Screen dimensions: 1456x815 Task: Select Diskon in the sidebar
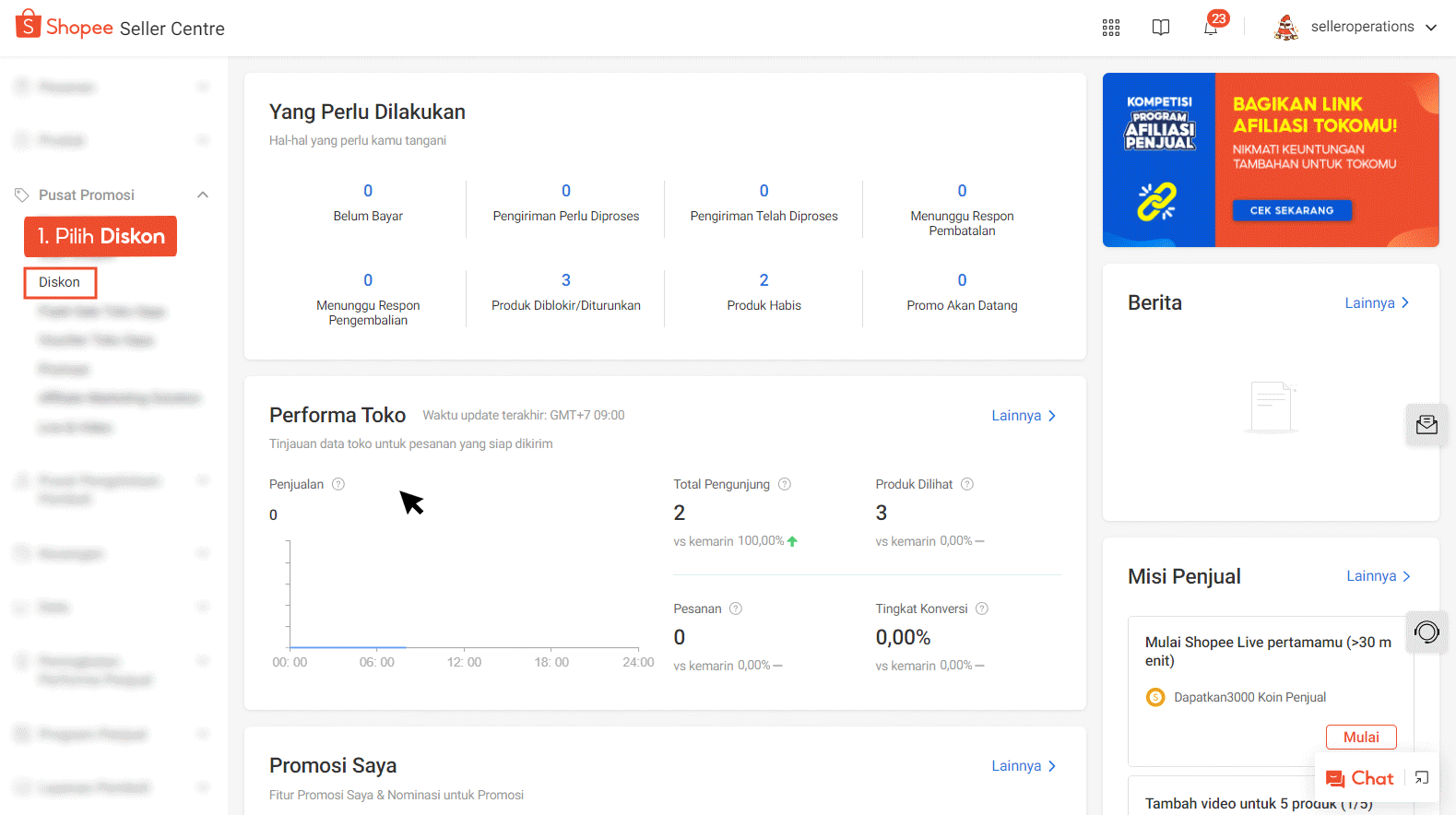[x=60, y=282]
